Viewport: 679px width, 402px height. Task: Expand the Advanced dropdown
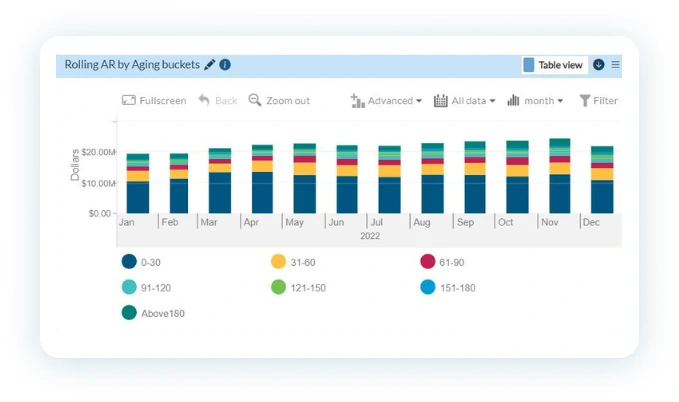click(386, 100)
